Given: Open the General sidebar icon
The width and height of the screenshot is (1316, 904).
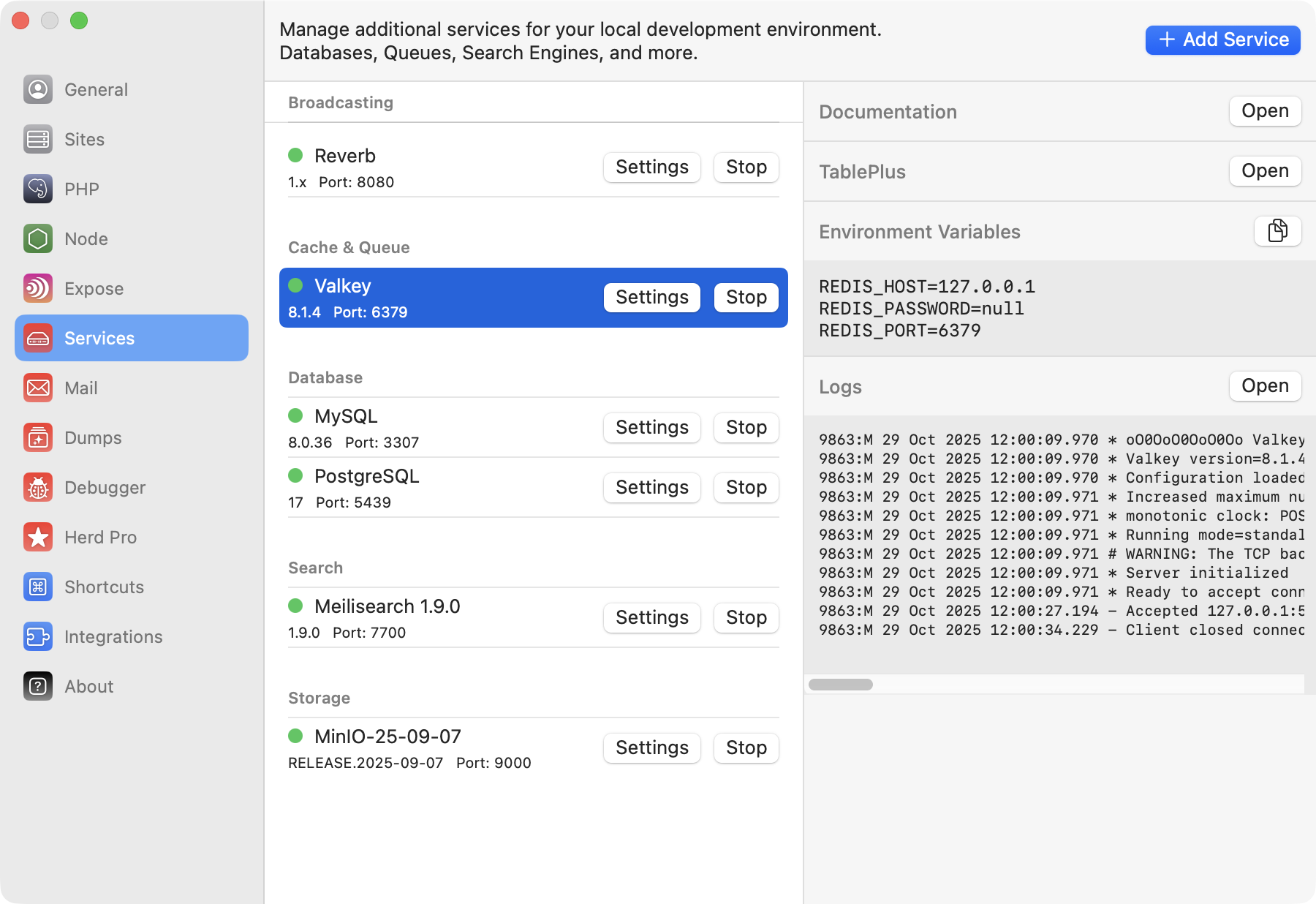Looking at the screenshot, I should (38, 89).
